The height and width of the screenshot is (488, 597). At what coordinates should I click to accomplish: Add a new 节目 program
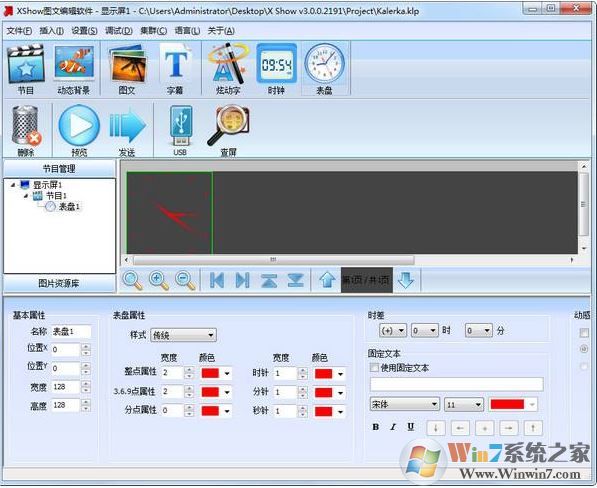click(x=26, y=69)
